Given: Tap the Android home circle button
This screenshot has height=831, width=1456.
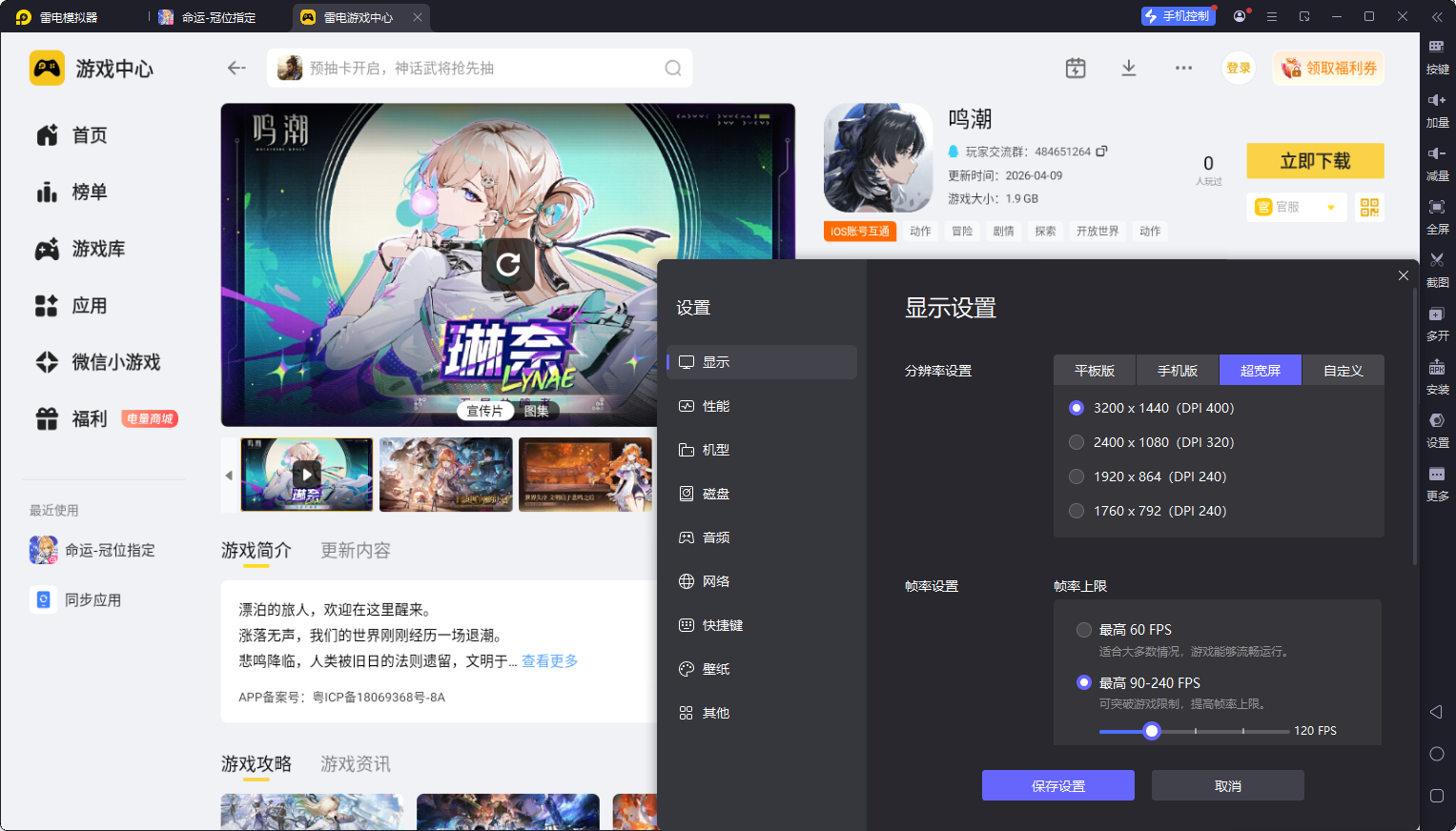Looking at the screenshot, I should [x=1437, y=754].
